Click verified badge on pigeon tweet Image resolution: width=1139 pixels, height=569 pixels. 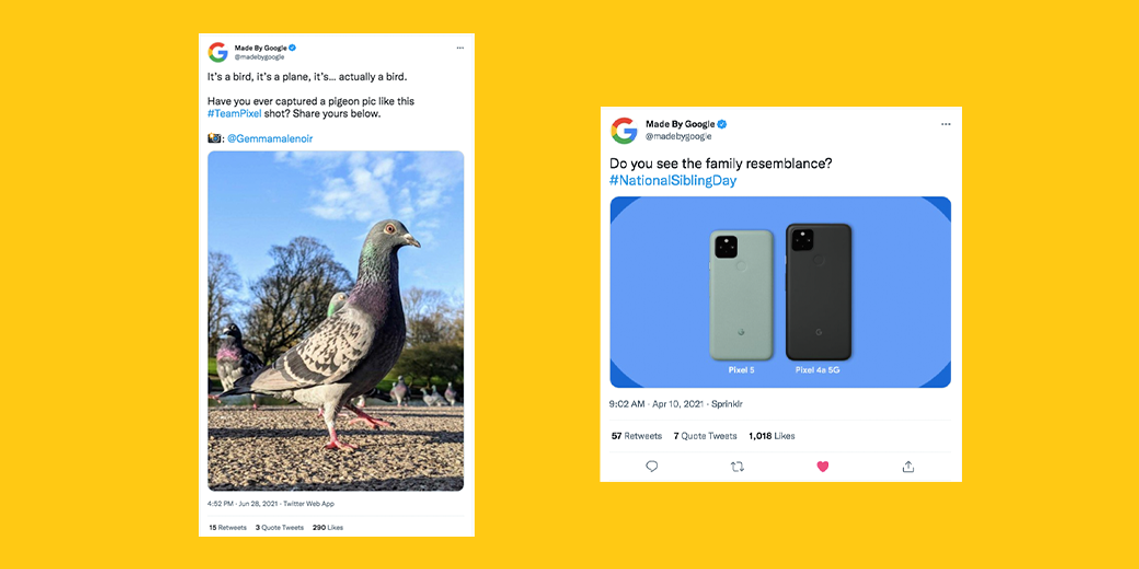pos(292,48)
